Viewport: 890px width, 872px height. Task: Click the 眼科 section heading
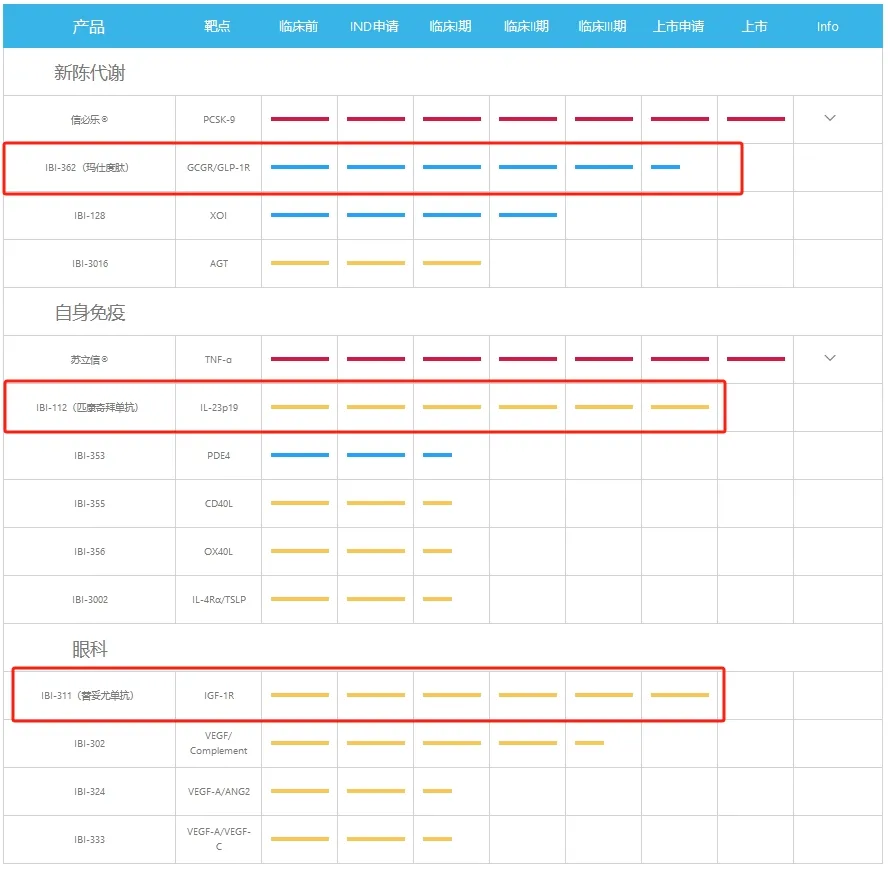(89, 649)
